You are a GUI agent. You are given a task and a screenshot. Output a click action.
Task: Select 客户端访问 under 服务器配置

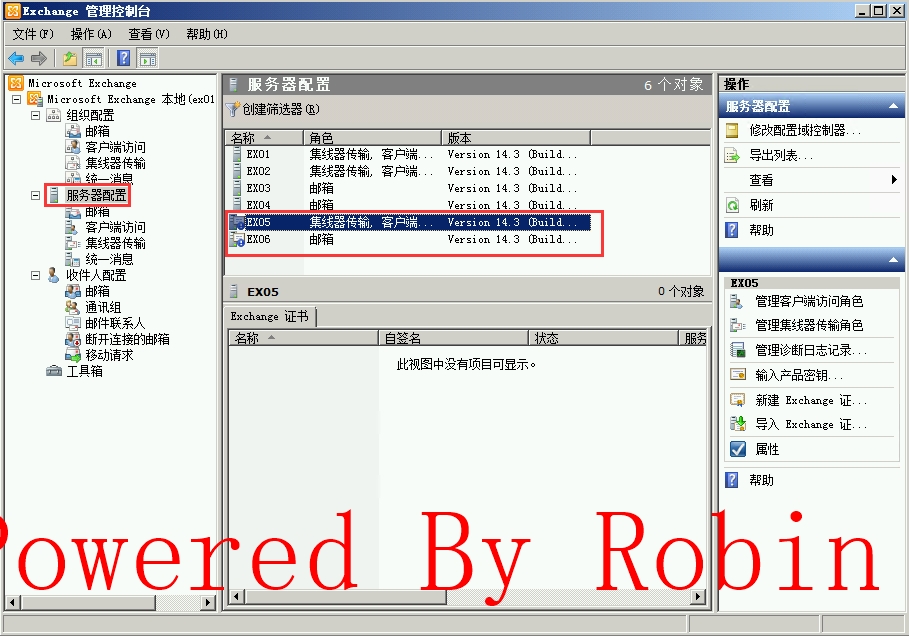115,227
